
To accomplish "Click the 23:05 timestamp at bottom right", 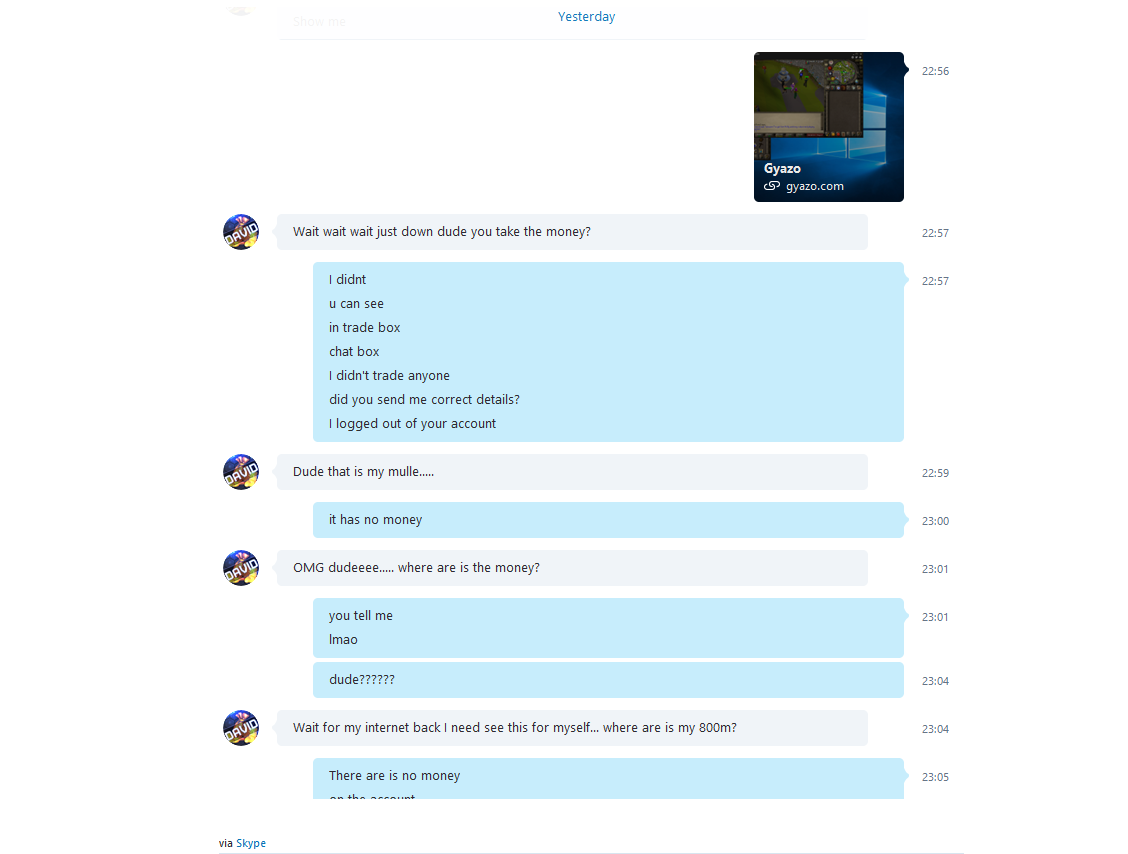I will (x=935, y=777).
